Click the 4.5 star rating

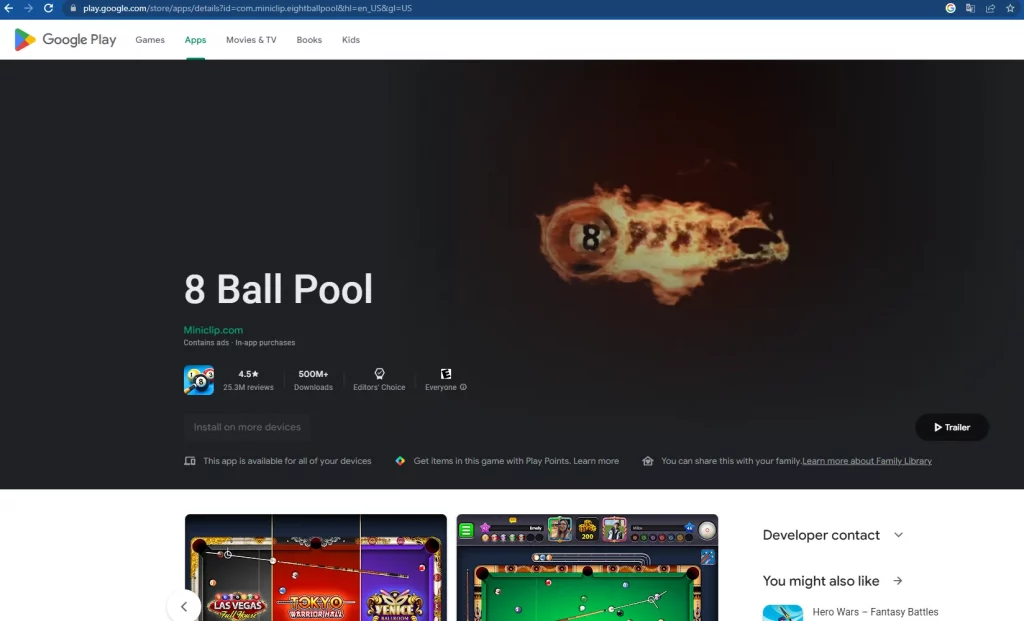click(x=248, y=374)
